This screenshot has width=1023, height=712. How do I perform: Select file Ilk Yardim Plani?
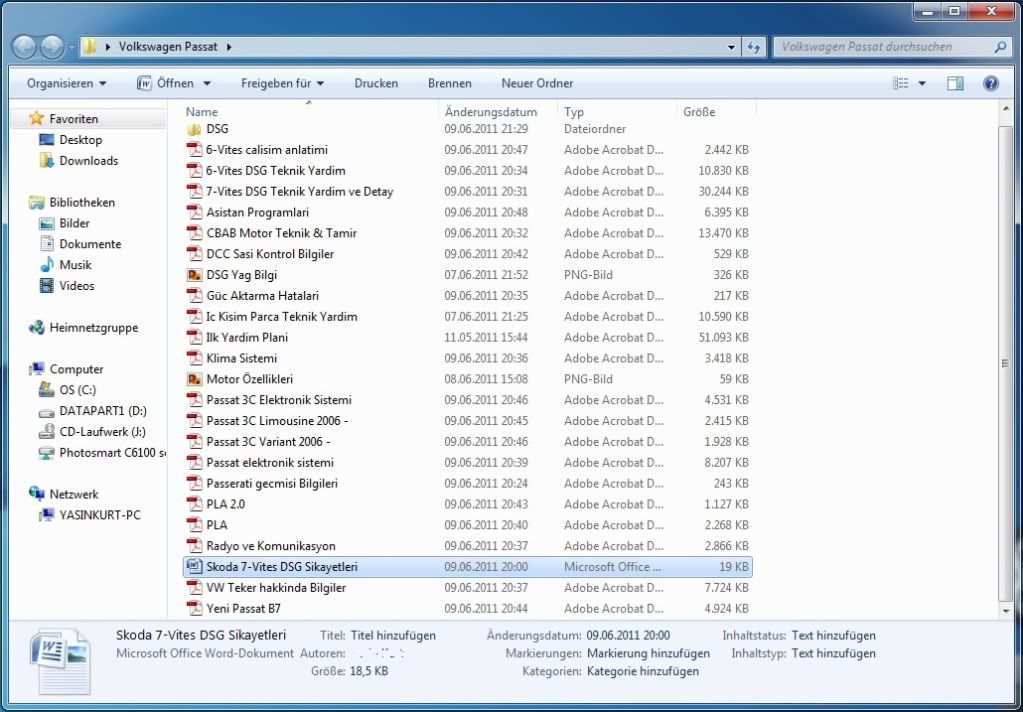[x=467, y=337]
